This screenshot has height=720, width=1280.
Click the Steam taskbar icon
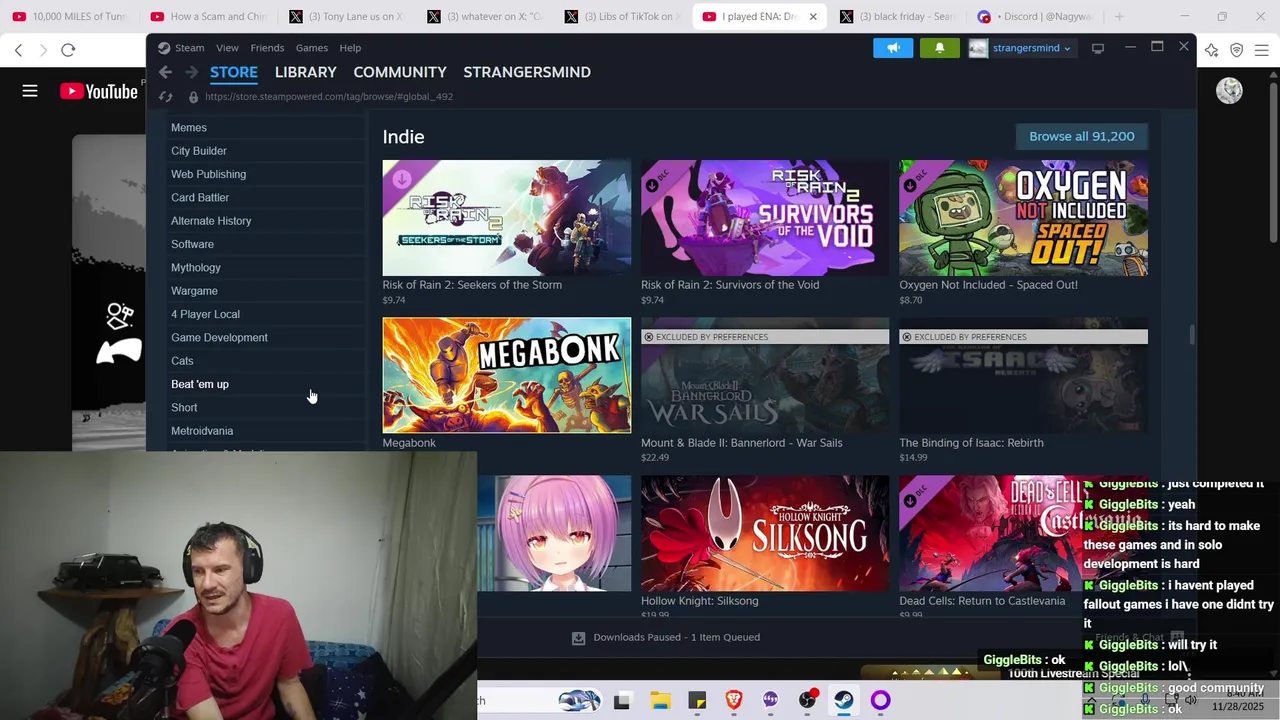pos(844,700)
